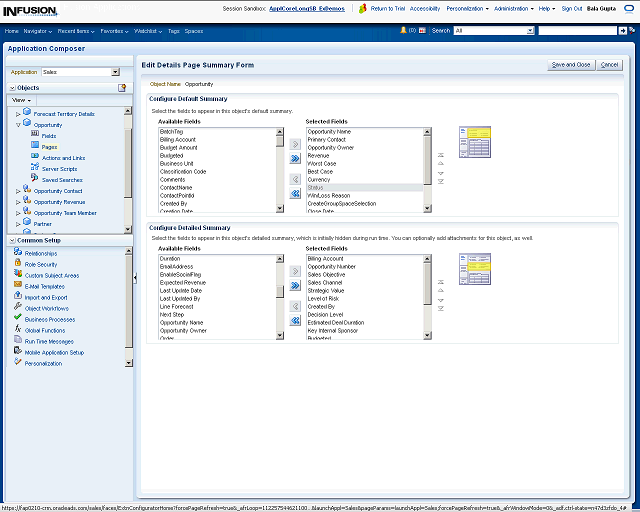Collapse the Common Setup panel
The image size is (640, 512).
11,241
